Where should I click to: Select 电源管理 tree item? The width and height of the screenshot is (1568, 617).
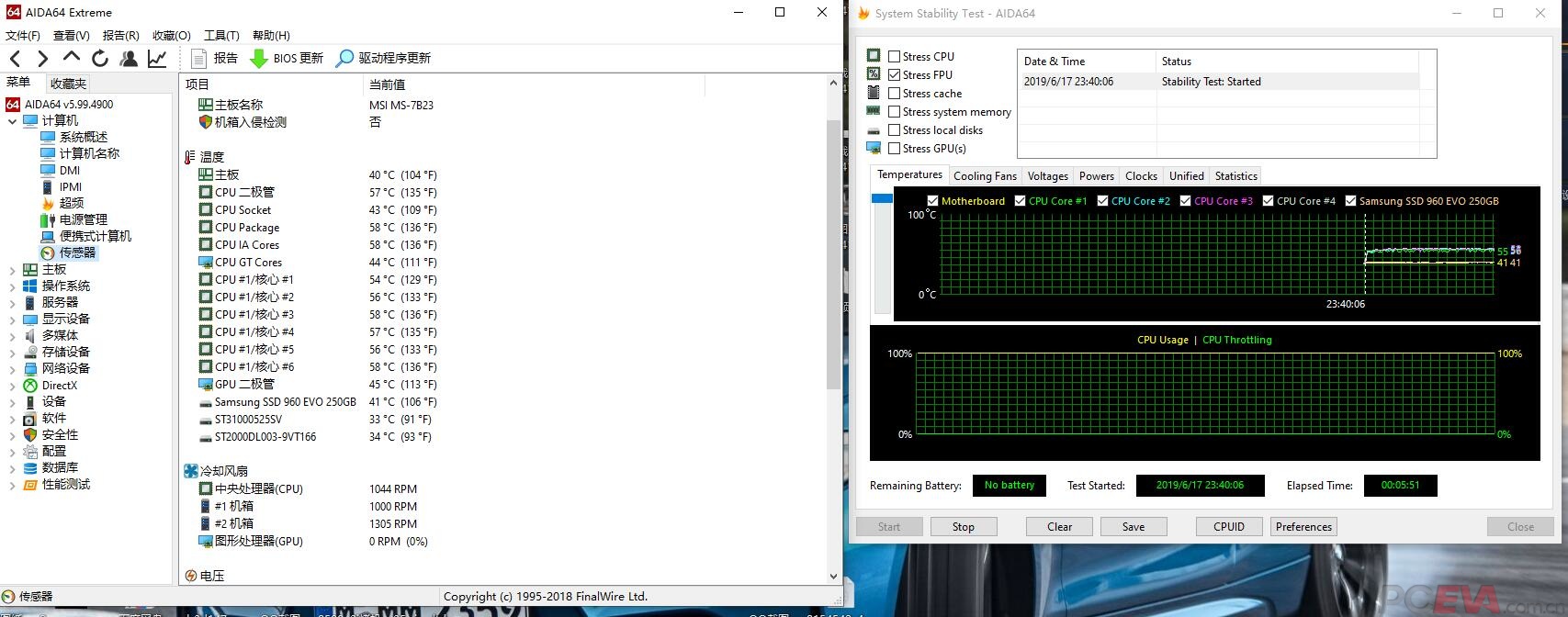(x=84, y=219)
